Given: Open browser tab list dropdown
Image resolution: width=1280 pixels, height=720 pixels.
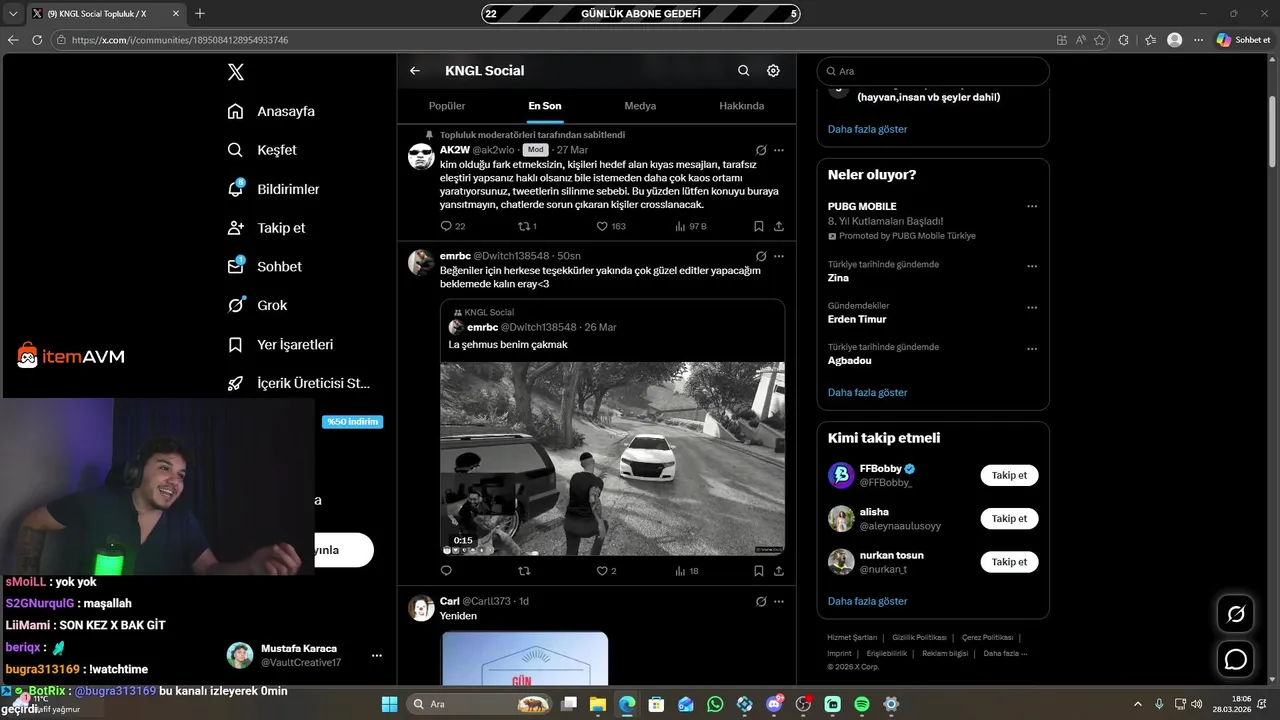Looking at the screenshot, I should point(13,14).
